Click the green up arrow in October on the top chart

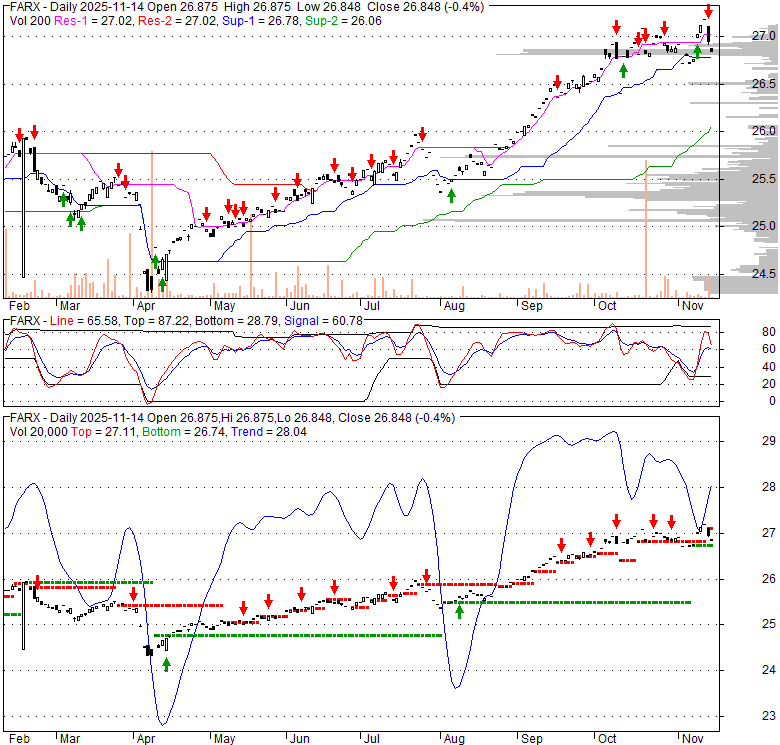pos(623,70)
